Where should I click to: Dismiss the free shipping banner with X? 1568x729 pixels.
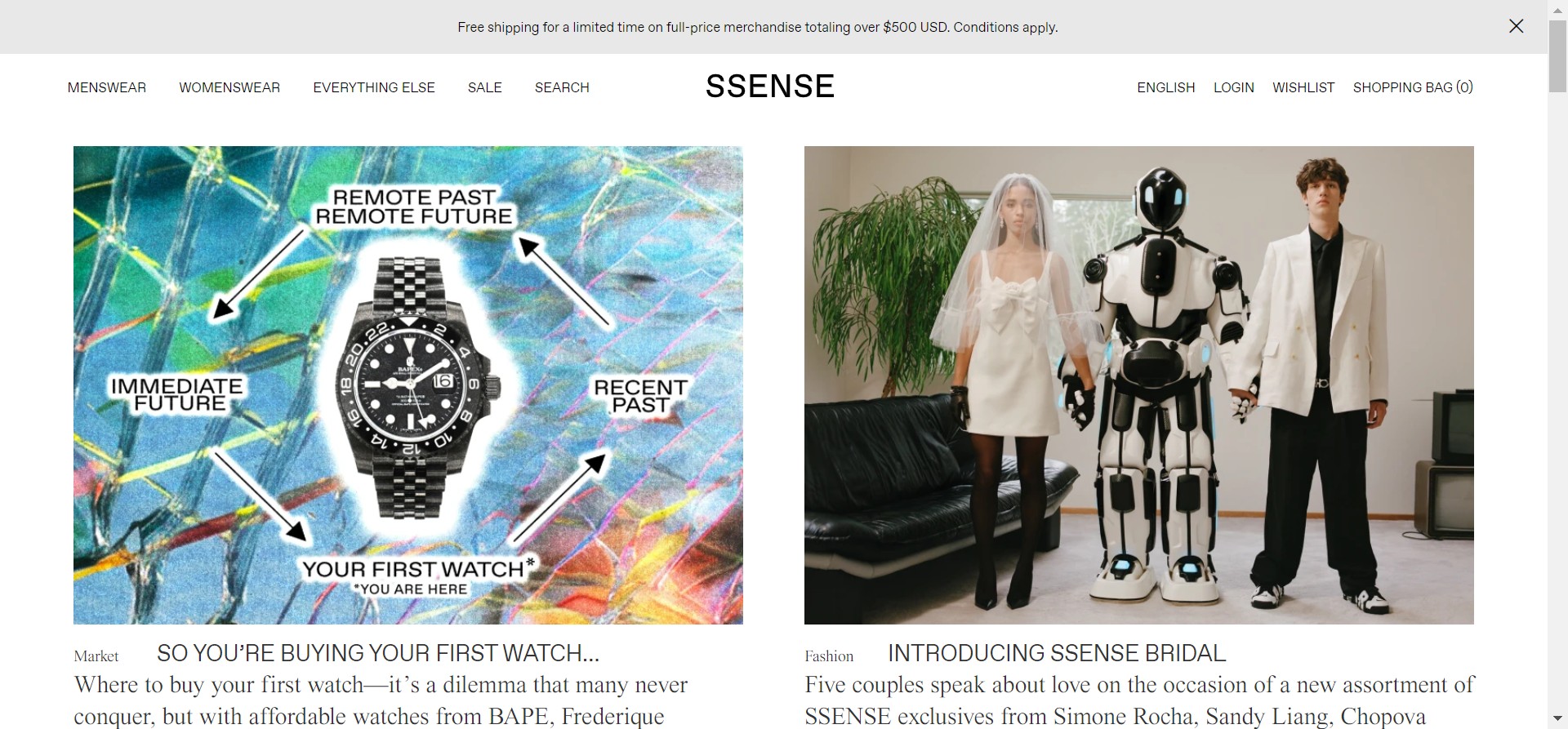tap(1516, 26)
